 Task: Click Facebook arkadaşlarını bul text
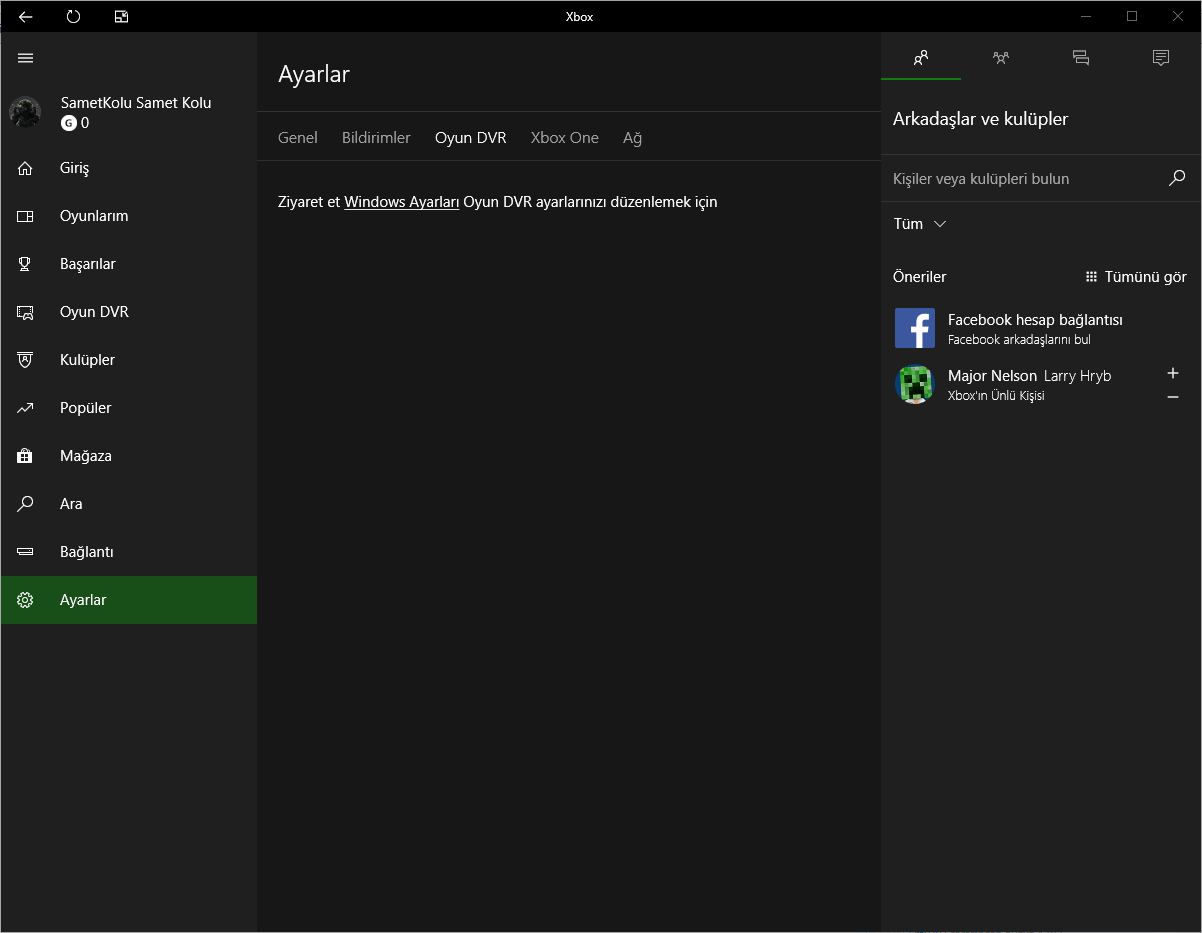point(1019,340)
